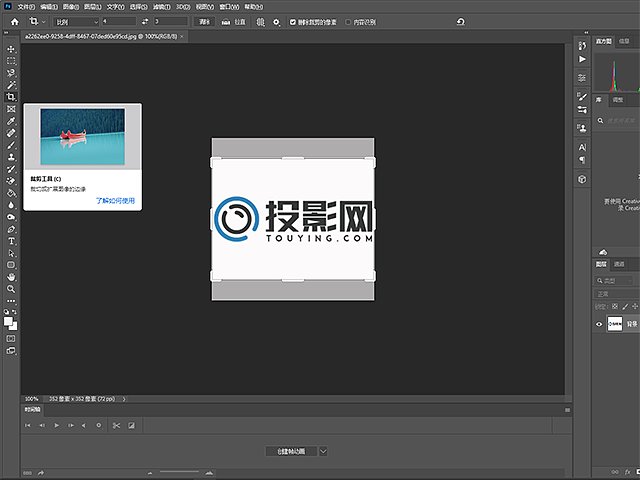
Task: Expand the Create Frame Animation dropdown arrow
Action: click(323, 451)
